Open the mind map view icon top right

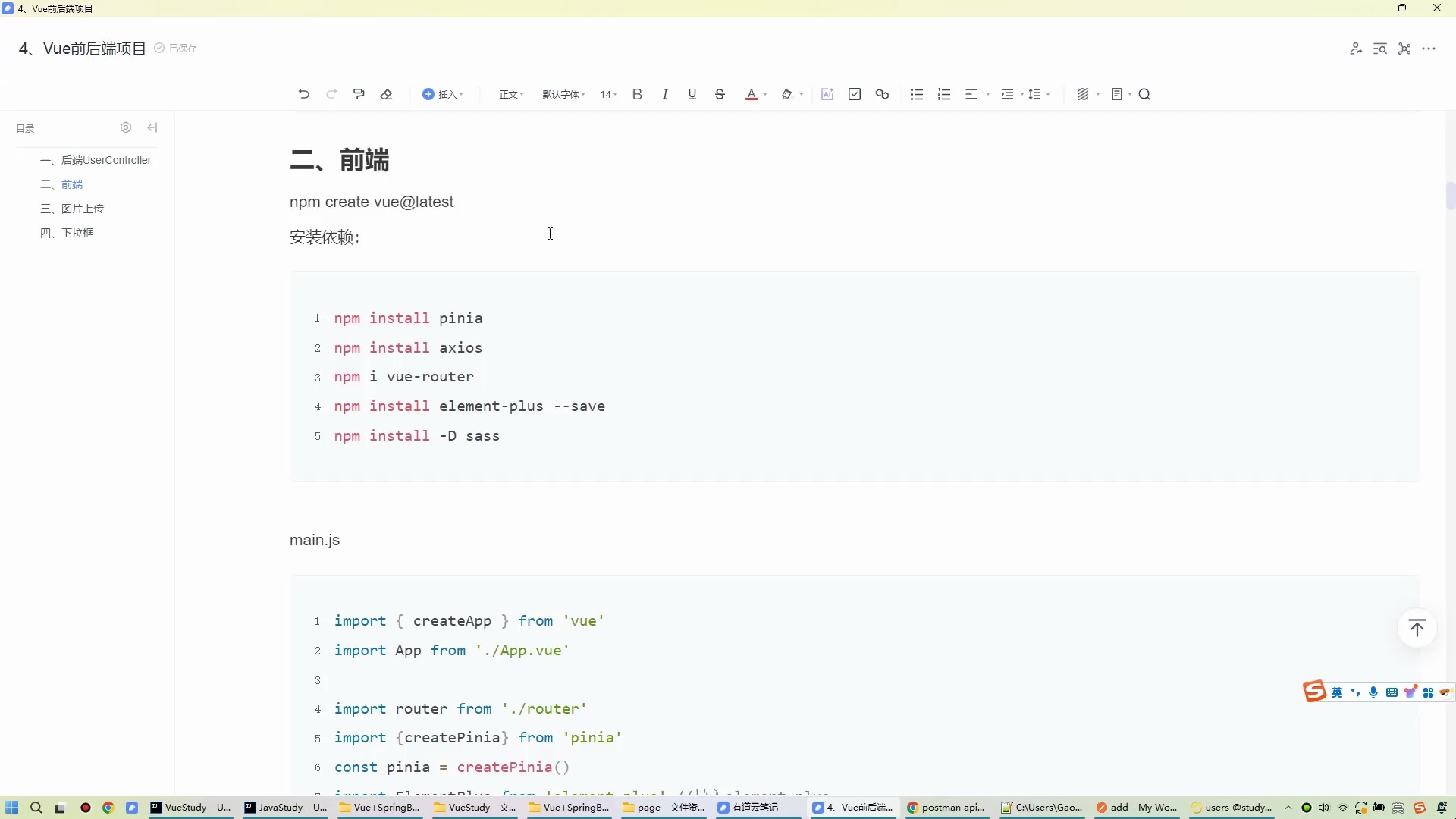coord(1404,48)
